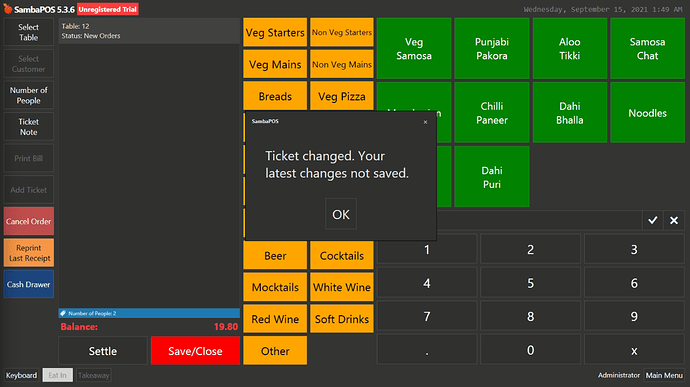
Task: Add Punjabi Pakora to the order
Action: [492, 48]
